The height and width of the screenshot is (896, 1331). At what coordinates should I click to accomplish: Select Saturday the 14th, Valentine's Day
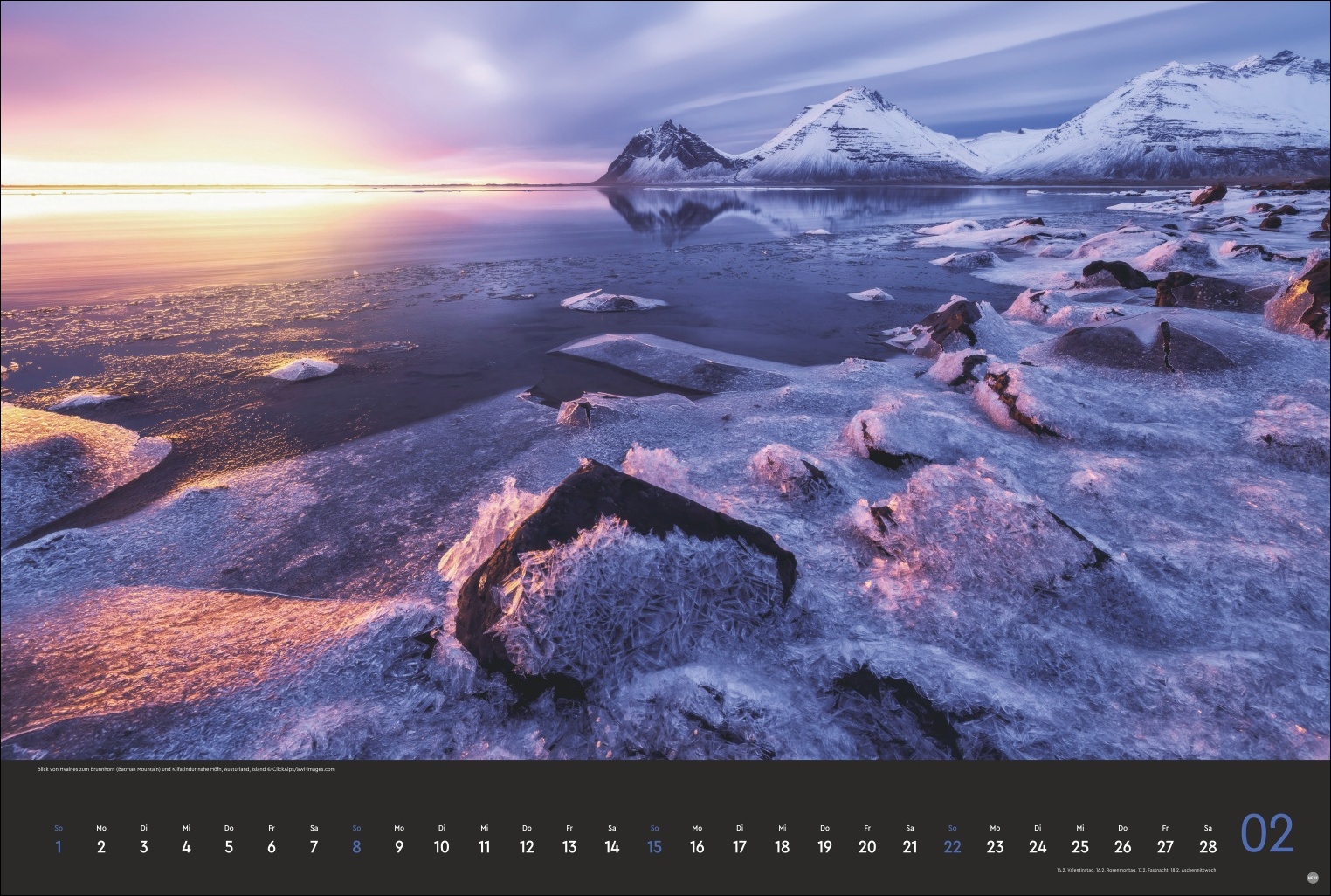tap(611, 846)
